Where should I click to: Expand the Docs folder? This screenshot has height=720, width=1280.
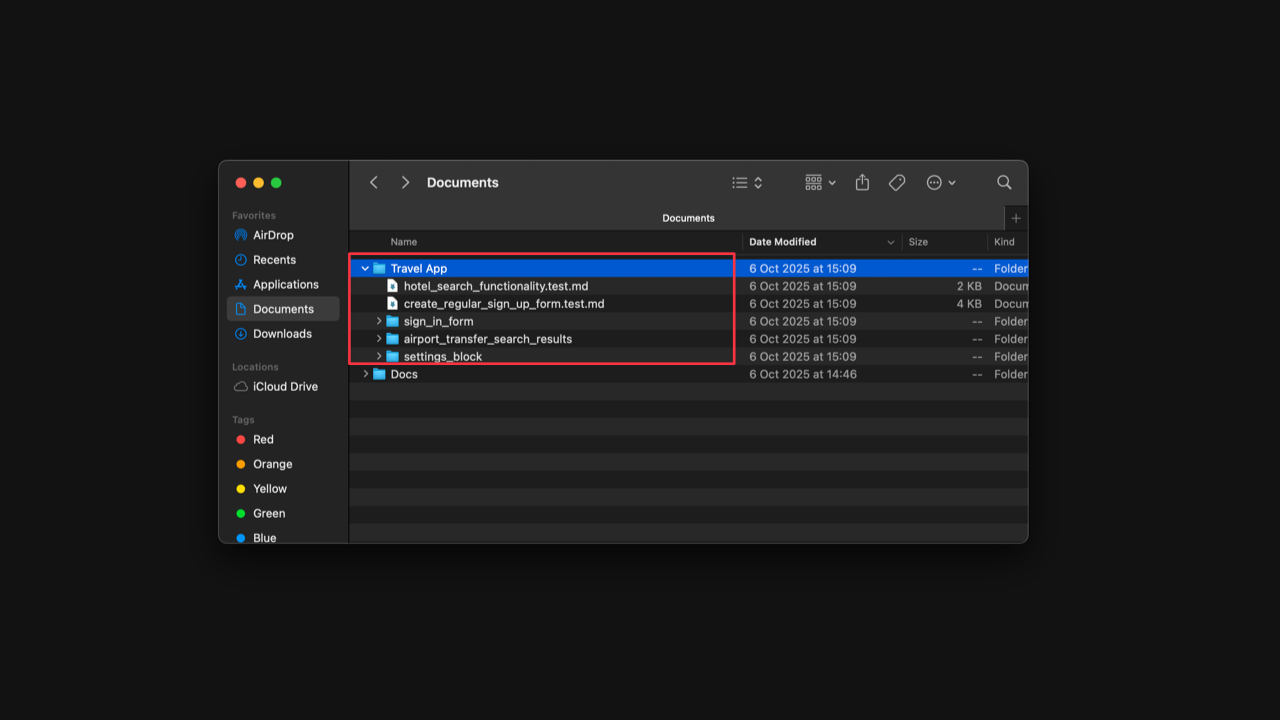pos(364,374)
